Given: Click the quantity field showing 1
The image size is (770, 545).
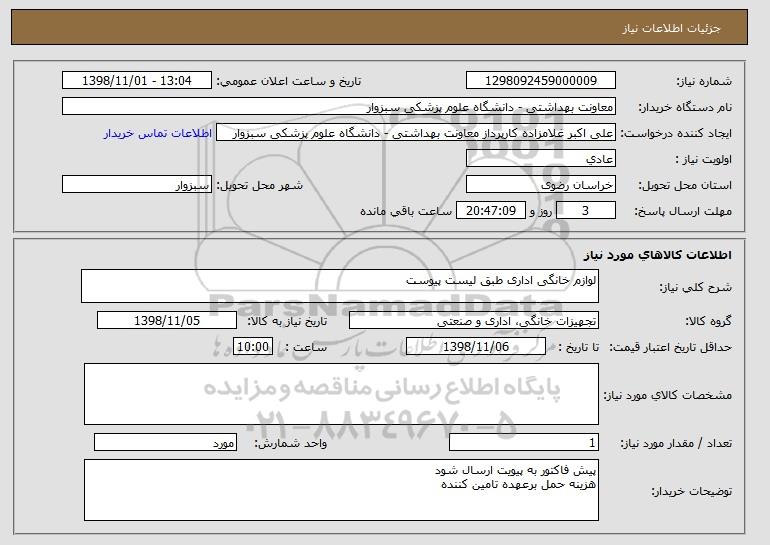Looking at the screenshot, I should (524, 442).
